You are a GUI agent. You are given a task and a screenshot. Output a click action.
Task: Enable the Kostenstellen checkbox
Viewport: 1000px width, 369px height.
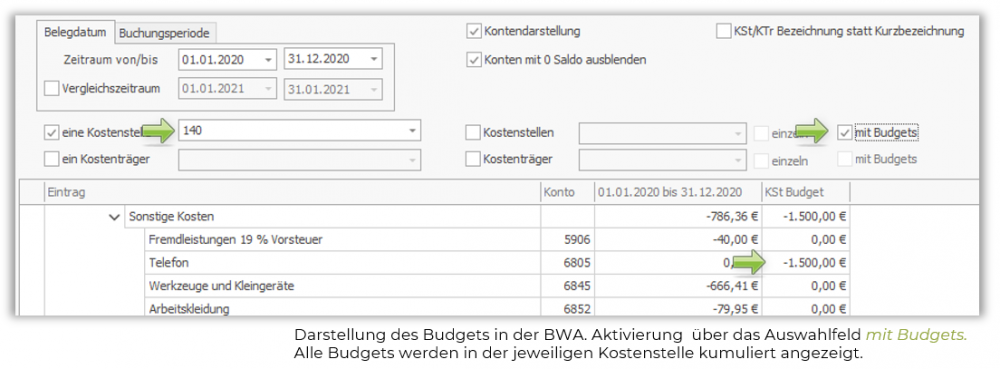(x=473, y=133)
